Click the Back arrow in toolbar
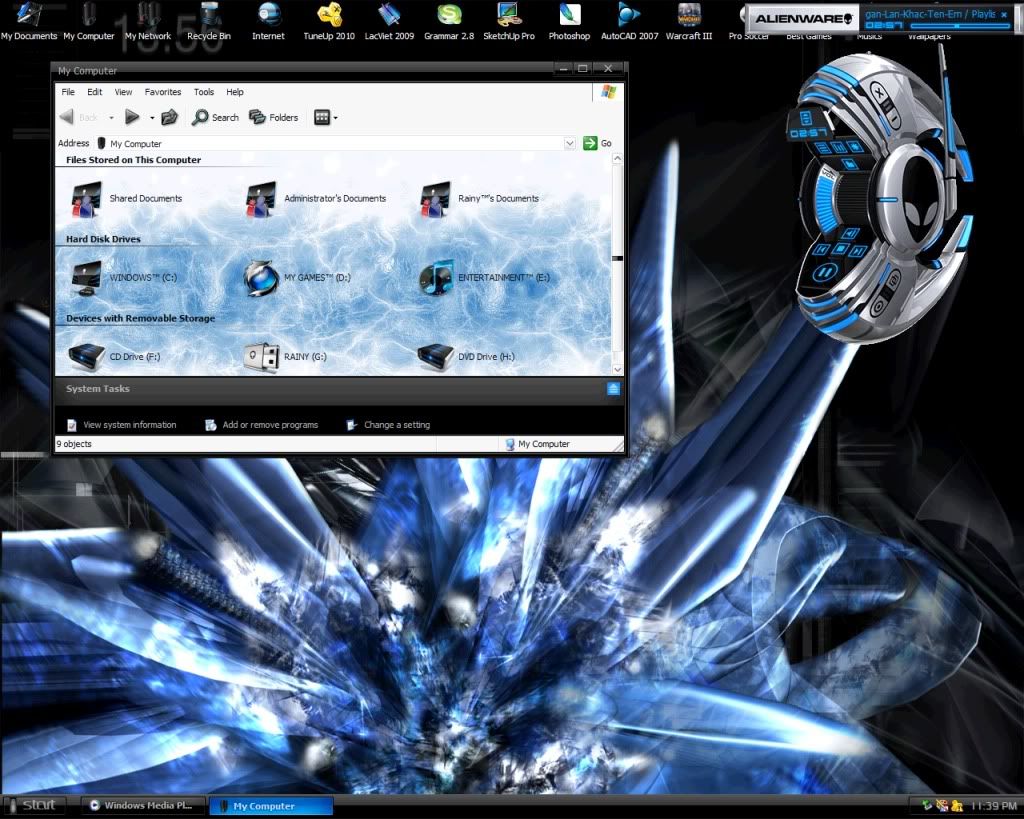1024x819 pixels. pos(78,118)
